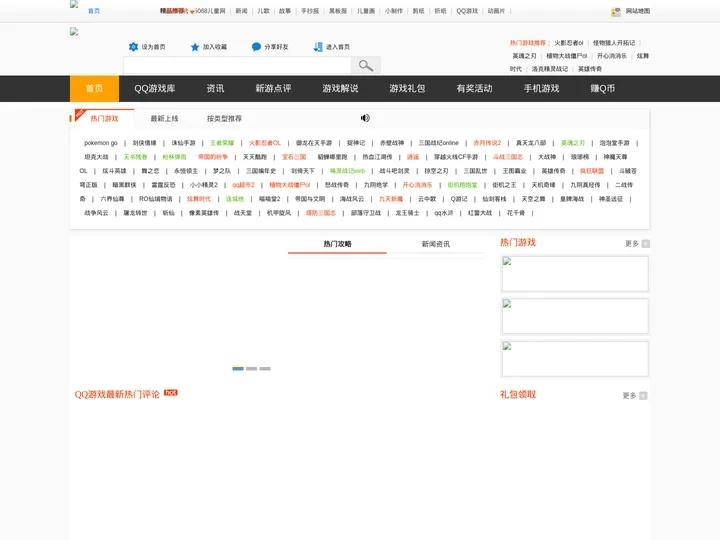Open 首页 in the orange navigation bar
The height and width of the screenshot is (540, 720).
[x=94, y=89]
